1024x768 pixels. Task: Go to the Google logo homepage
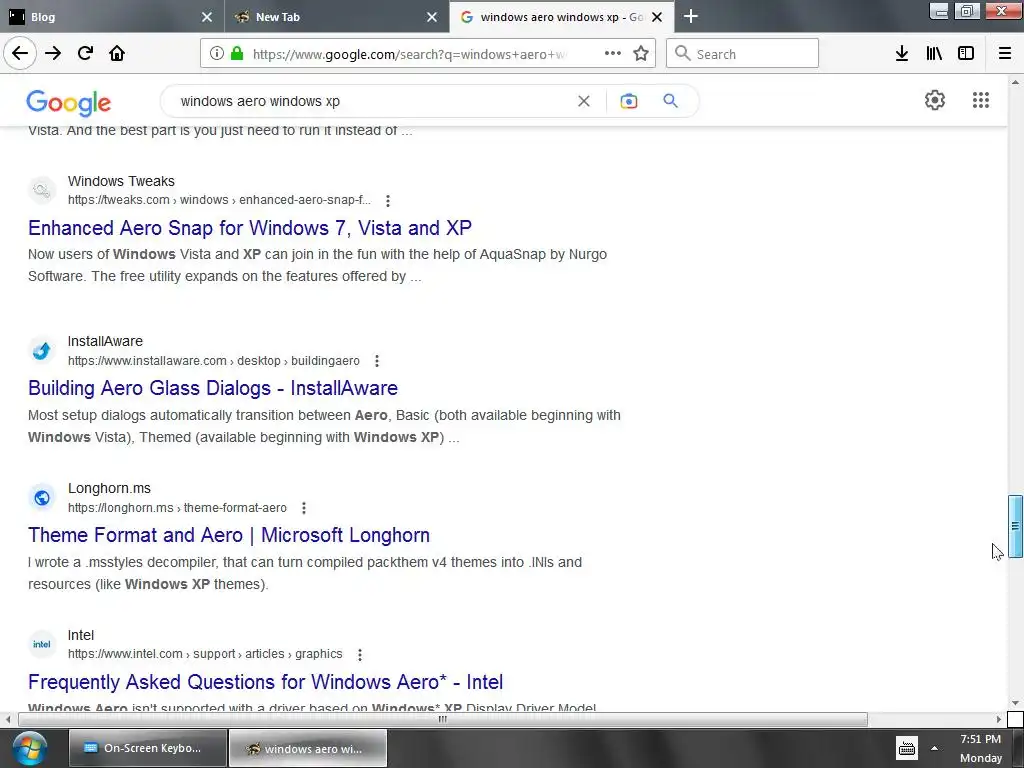coord(69,102)
